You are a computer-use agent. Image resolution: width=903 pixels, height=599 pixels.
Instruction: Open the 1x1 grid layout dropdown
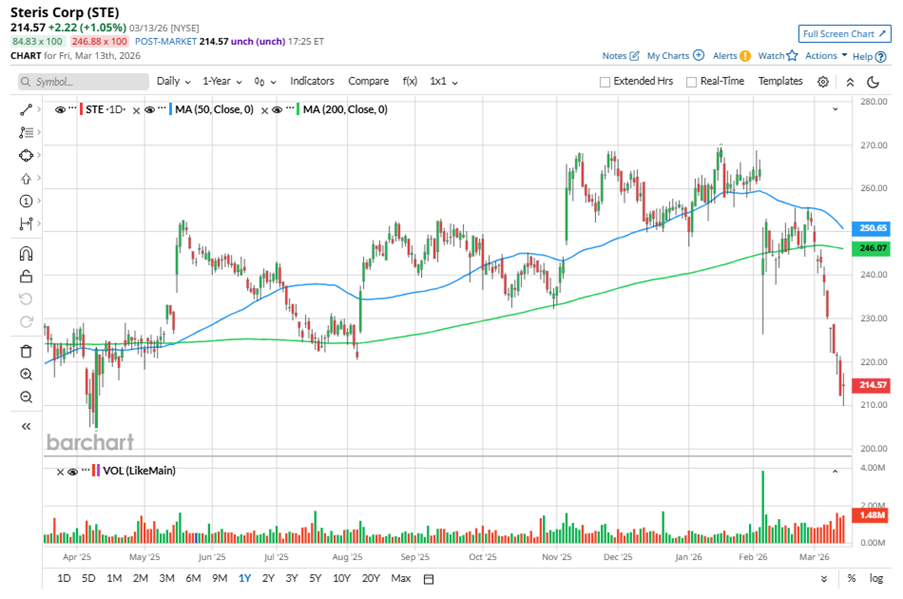coord(443,81)
